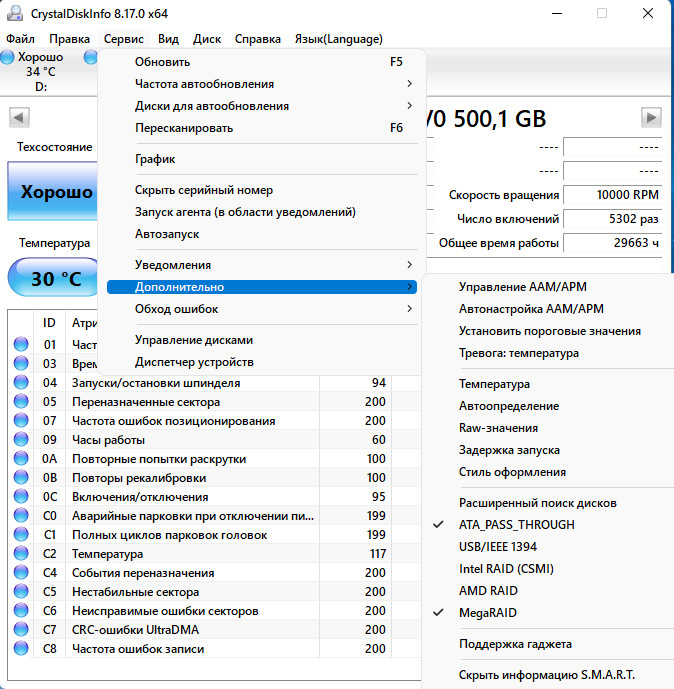Click the Общее время работы value field
Screen dimensions: 674x689
[x=612, y=243]
